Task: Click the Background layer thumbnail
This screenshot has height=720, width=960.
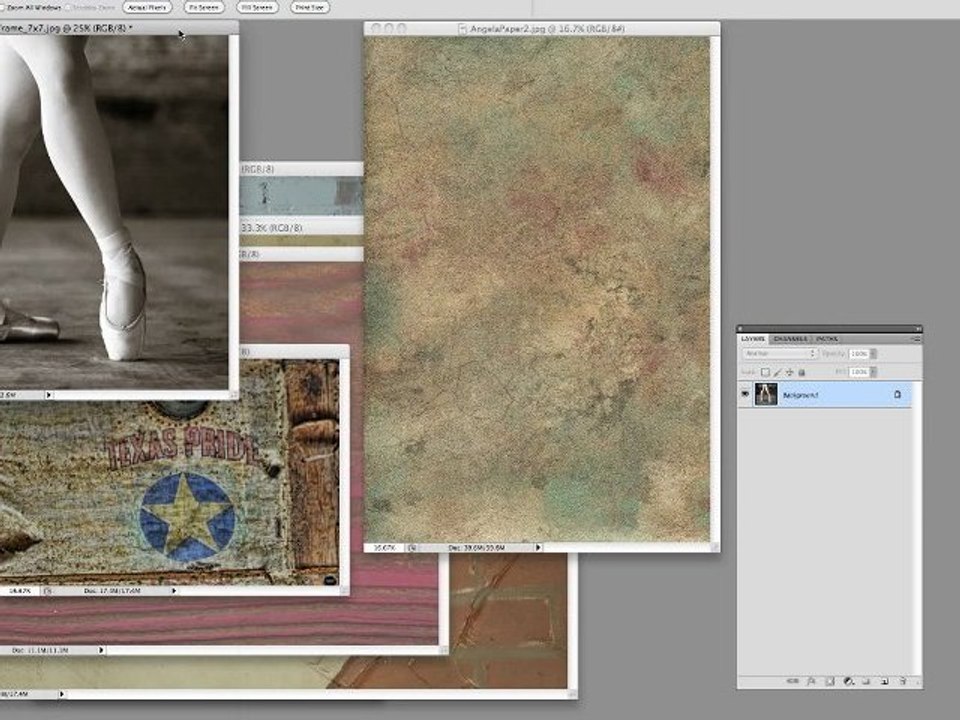Action: [x=766, y=394]
